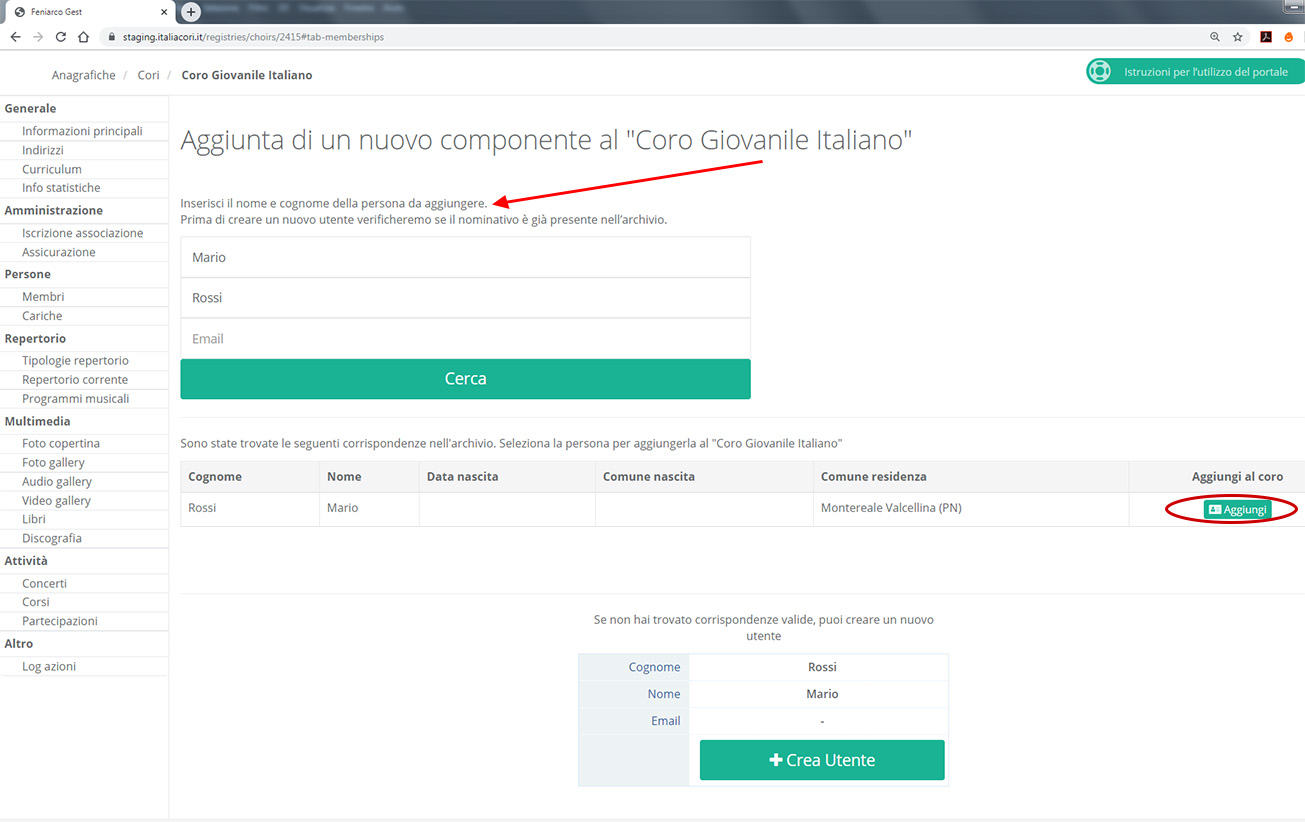This screenshot has height=822, width=1305.
Task: Select Informazioni principali in sidebar
Action: tap(82, 131)
